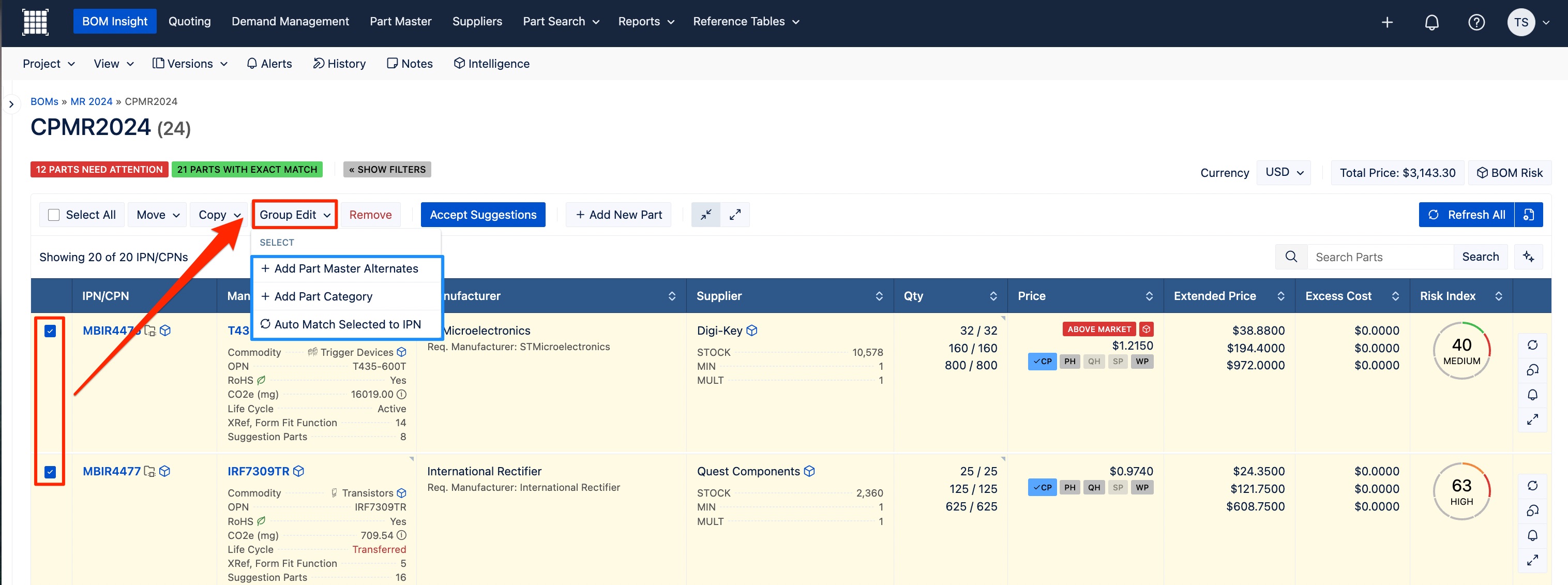Expand MBIR4477 row details icon

click(1533, 560)
